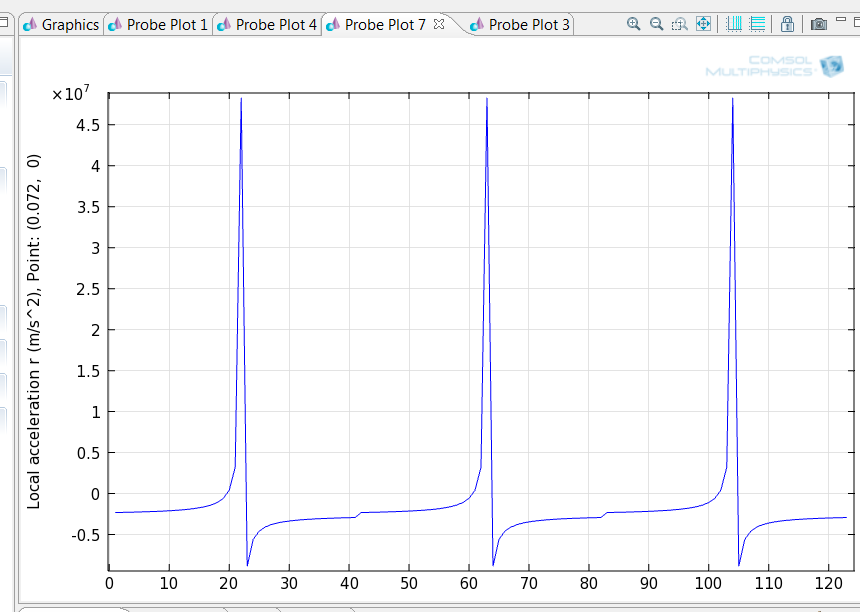Toggle y-axis log scale icon

(x=757, y=24)
